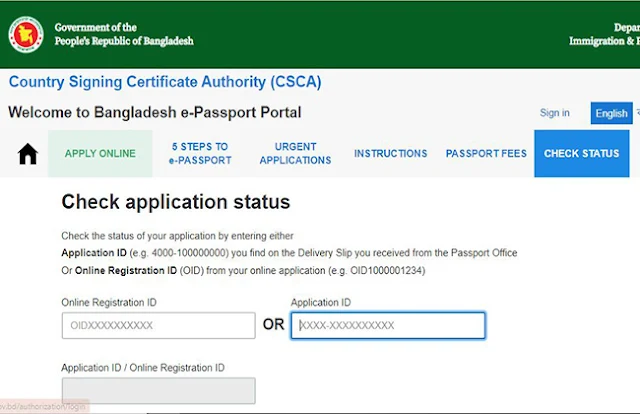This screenshot has height=414, width=640.
Task: Focus the Application ID input field
Action: pos(388,325)
